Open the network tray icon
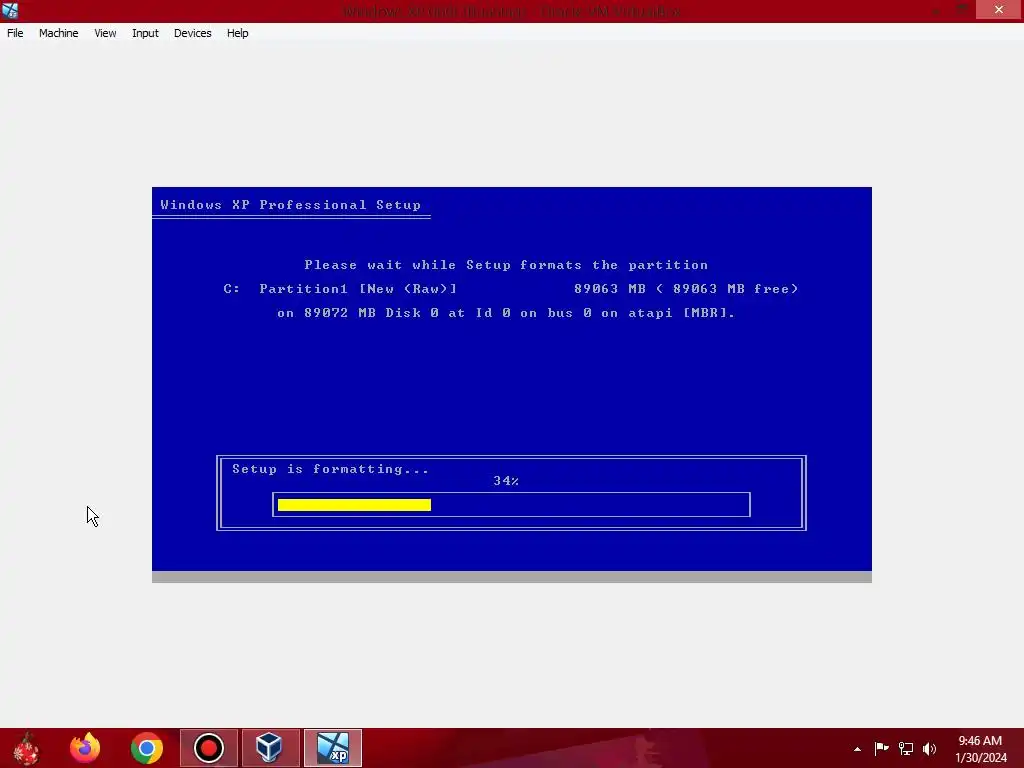This screenshot has height=768, width=1024. 906,748
